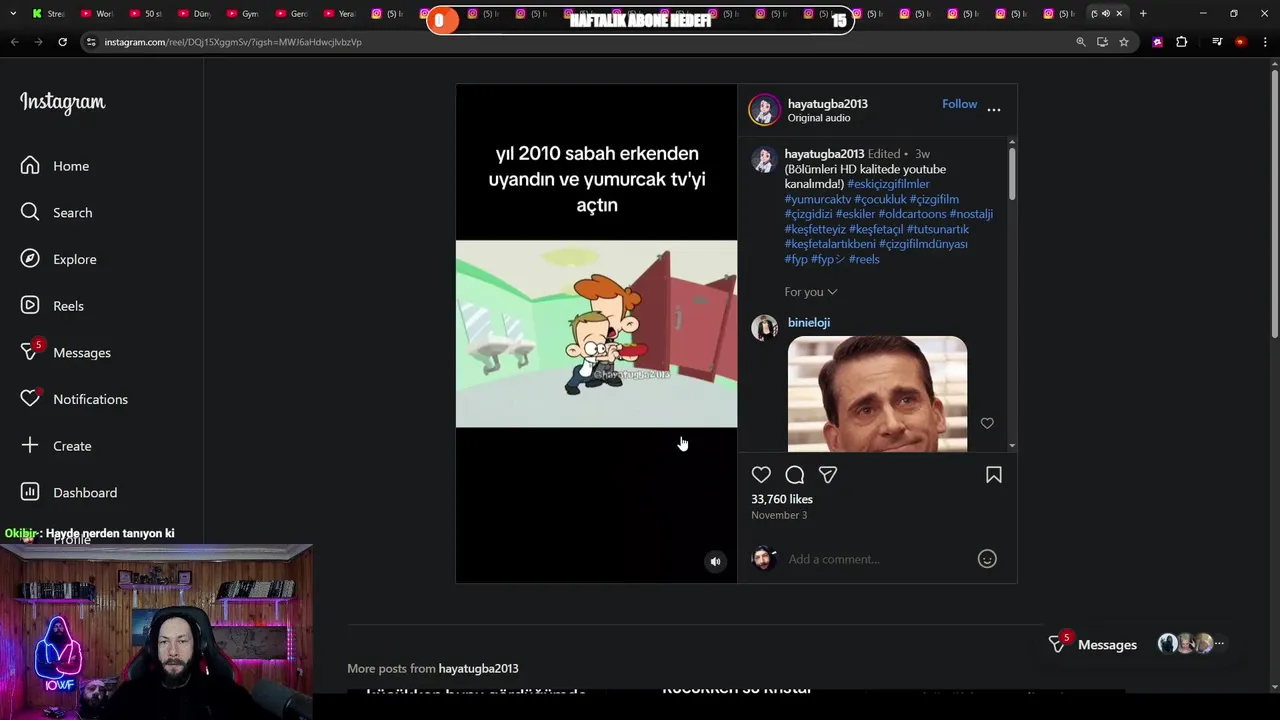Save the post with the bookmark icon
The width and height of the screenshot is (1280, 720).
[994, 475]
